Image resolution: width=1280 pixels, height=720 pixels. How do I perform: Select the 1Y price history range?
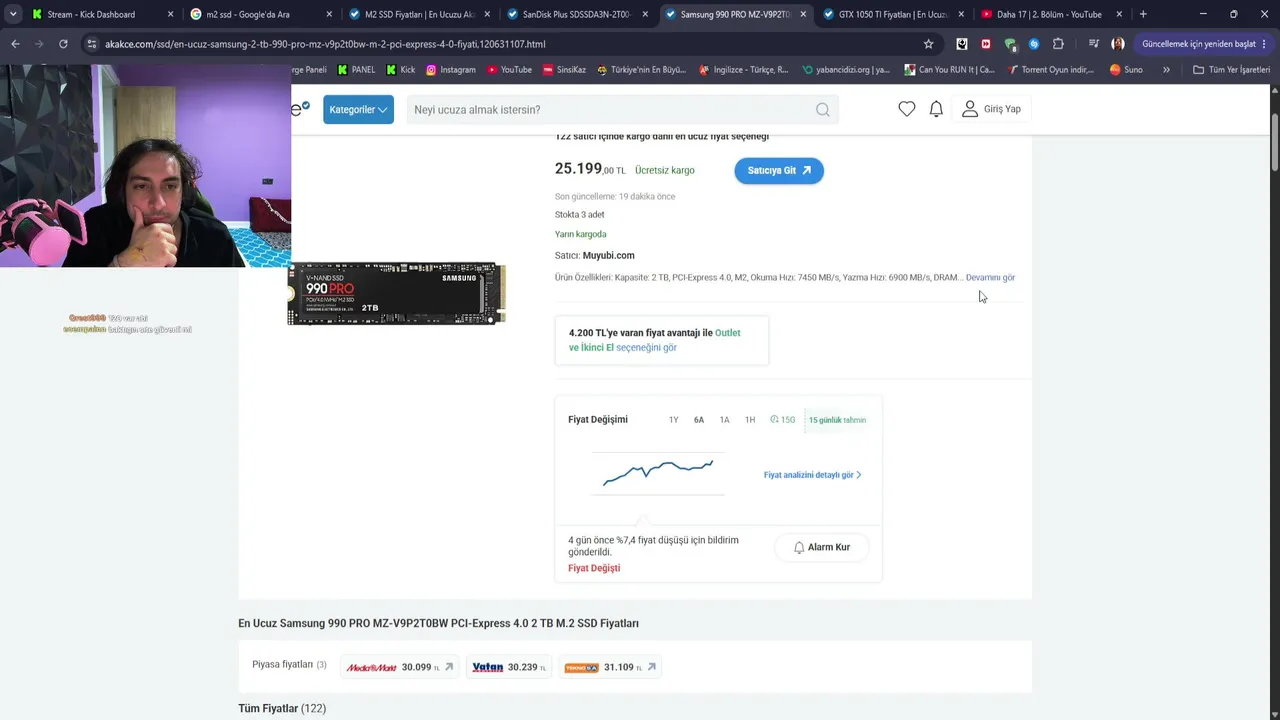pos(673,420)
